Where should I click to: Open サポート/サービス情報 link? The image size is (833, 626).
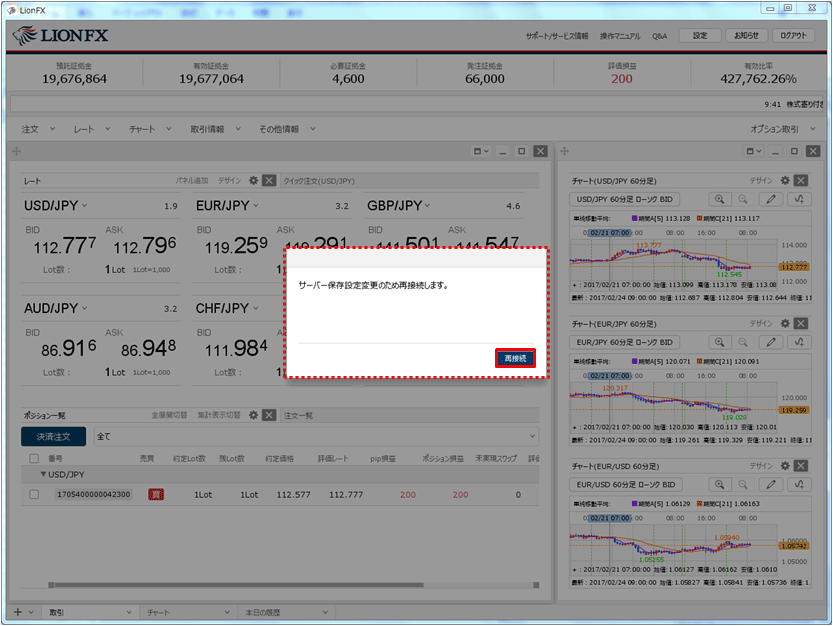pos(557,36)
